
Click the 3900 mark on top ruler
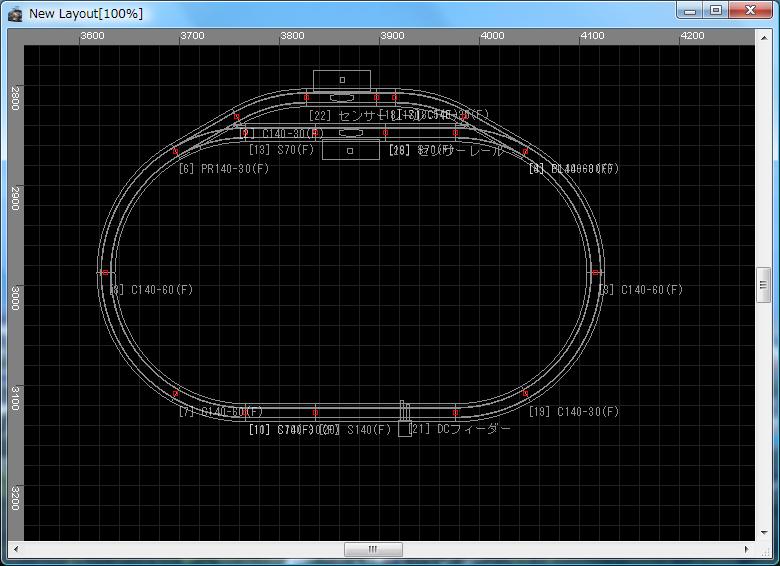coord(392,36)
